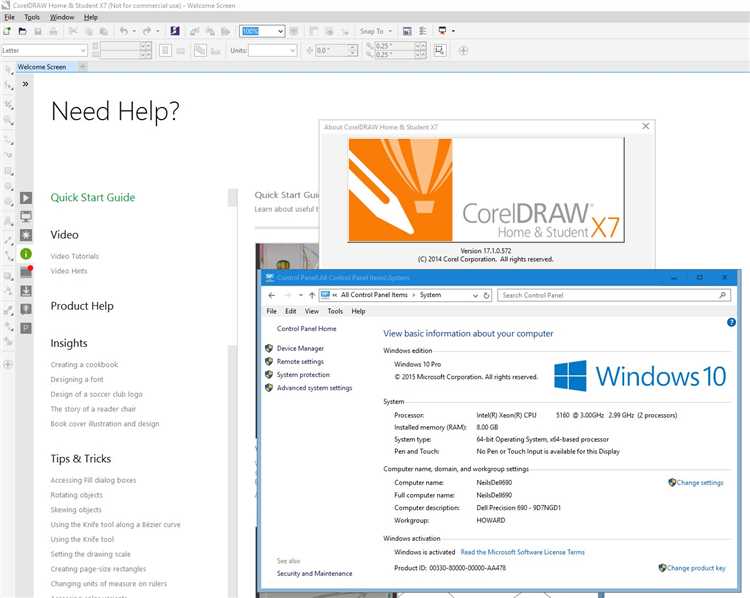Open the Workspace monitor icon in sidebar
The width and height of the screenshot is (750, 598).
(26, 217)
